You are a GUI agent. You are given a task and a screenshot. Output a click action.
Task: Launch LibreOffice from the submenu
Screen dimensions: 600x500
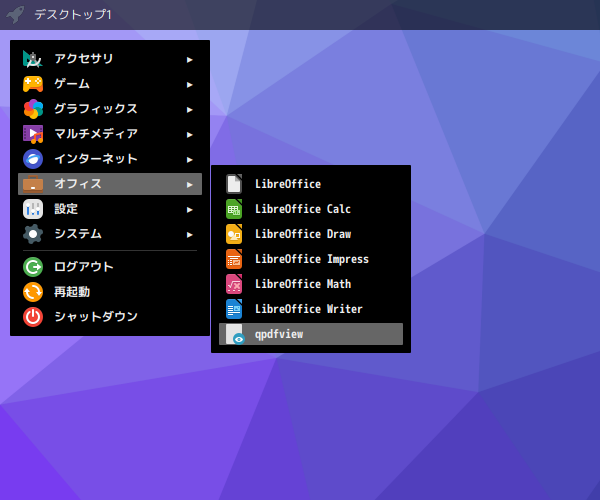pyautogui.click(x=311, y=184)
